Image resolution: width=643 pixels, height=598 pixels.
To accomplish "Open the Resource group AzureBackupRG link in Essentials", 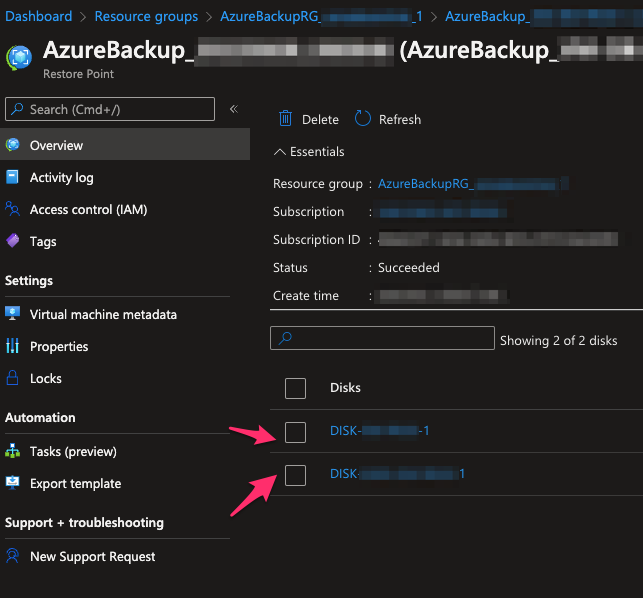I will [473, 183].
